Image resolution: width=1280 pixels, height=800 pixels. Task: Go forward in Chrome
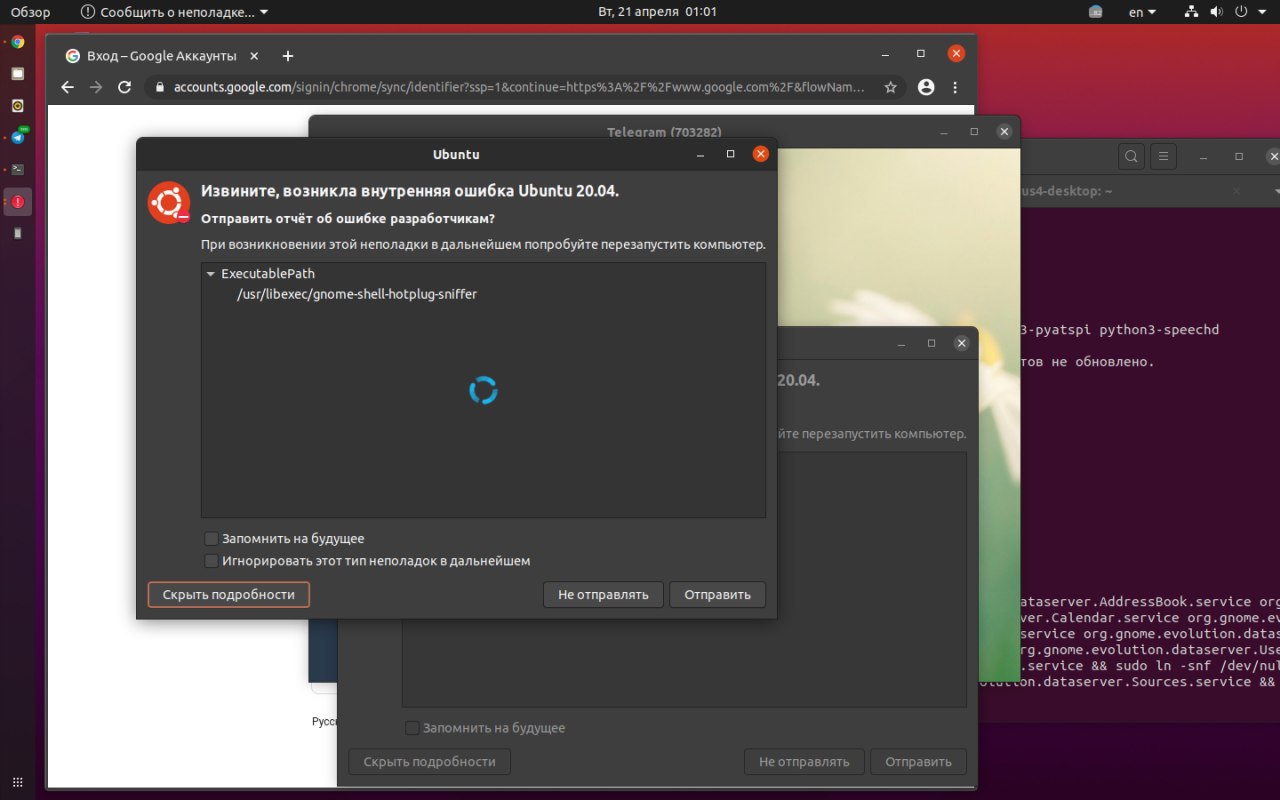pyautogui.click(x=96, y=87)
